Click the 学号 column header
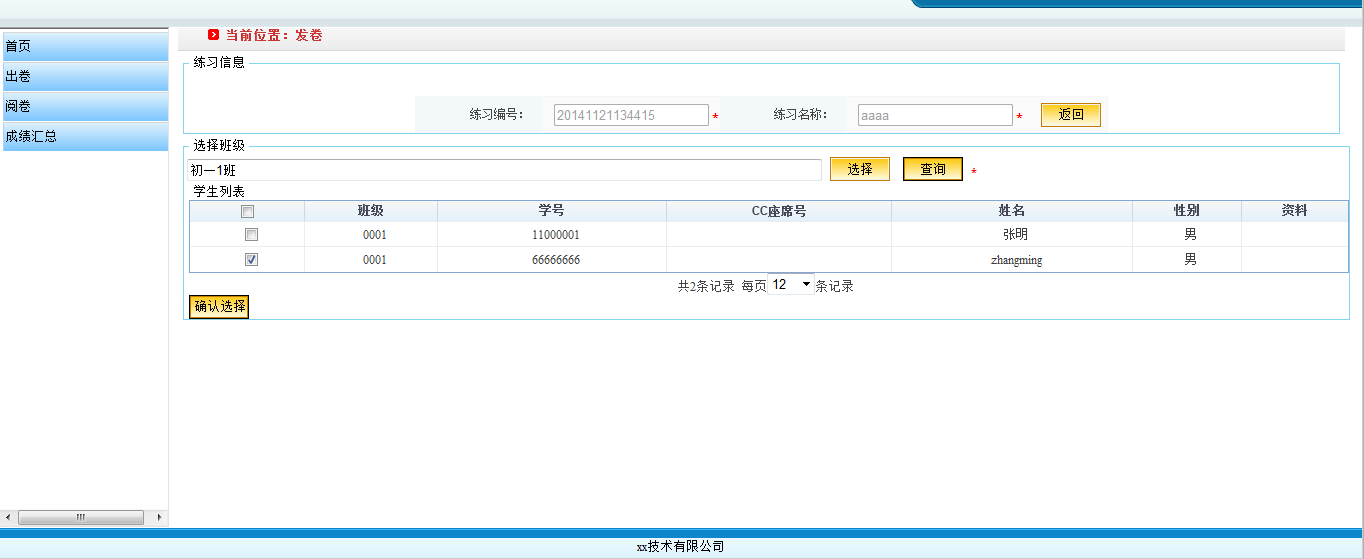This screenshot has width=1364, height=559. 552,211
